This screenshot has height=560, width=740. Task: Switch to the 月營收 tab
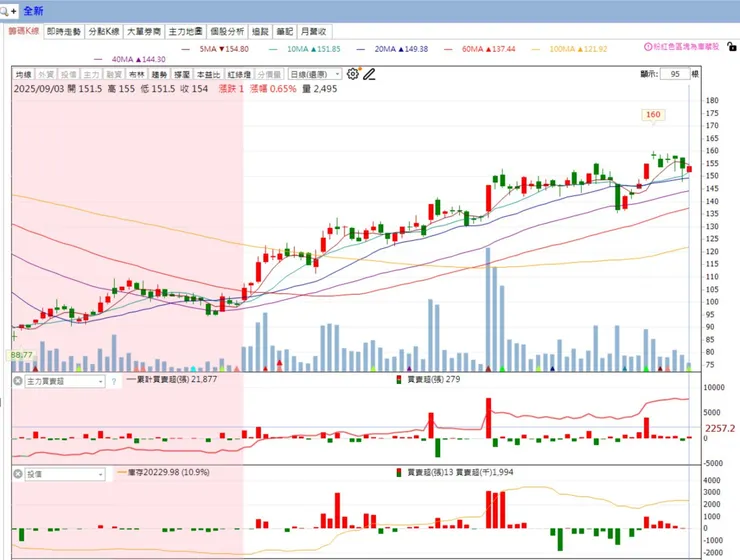point(314,32)
